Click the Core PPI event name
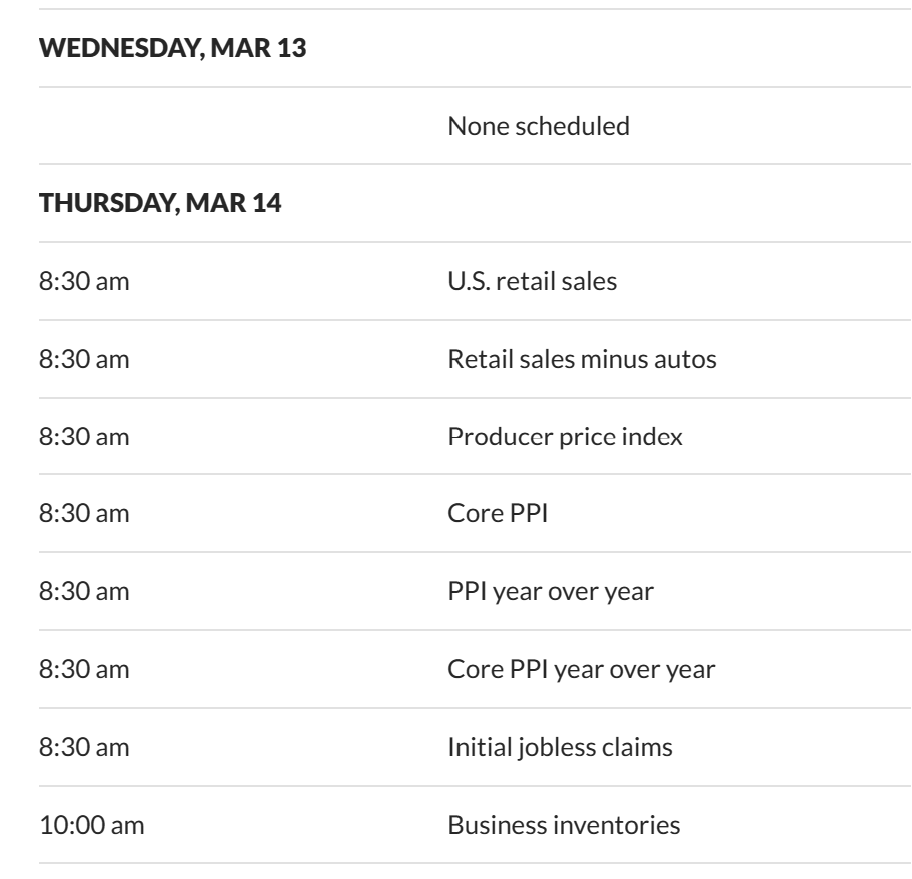Viewport: 912px width, 879px height. [x=497, y=515]
